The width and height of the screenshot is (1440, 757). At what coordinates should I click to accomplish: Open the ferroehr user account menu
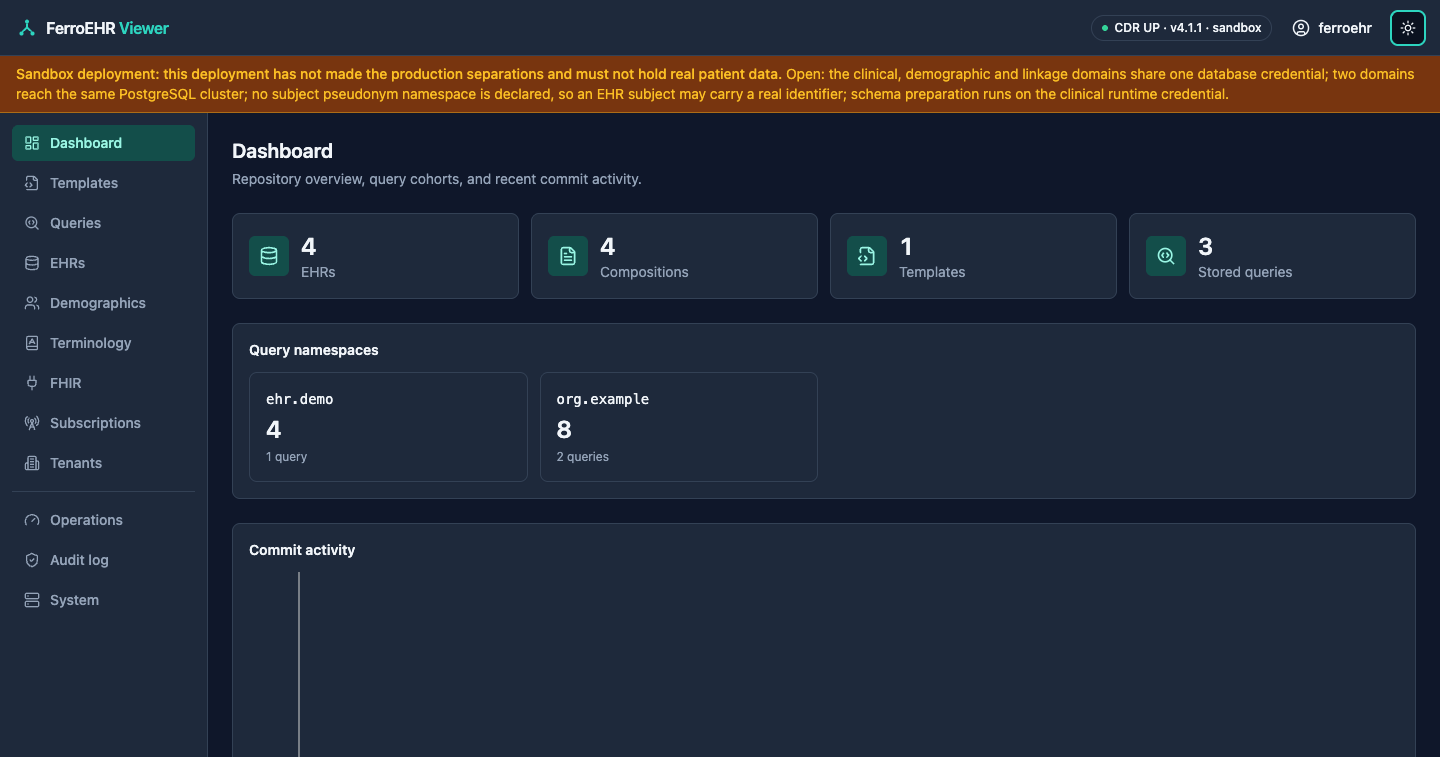[x=1331, y=28]
